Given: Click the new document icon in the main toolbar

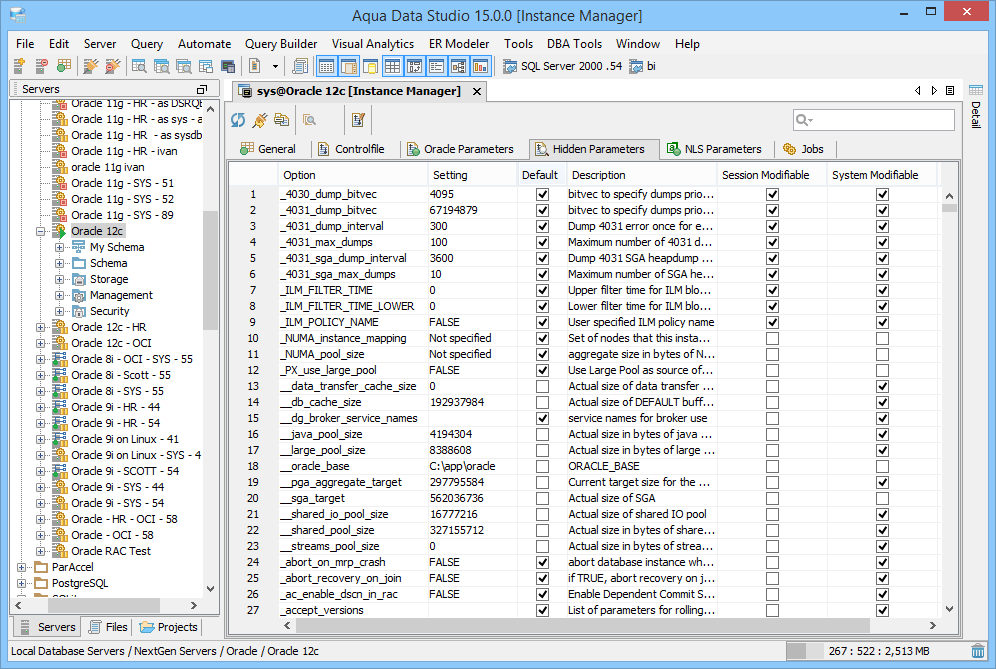Looking at the screenshot, I should click(x=255, y=66).
